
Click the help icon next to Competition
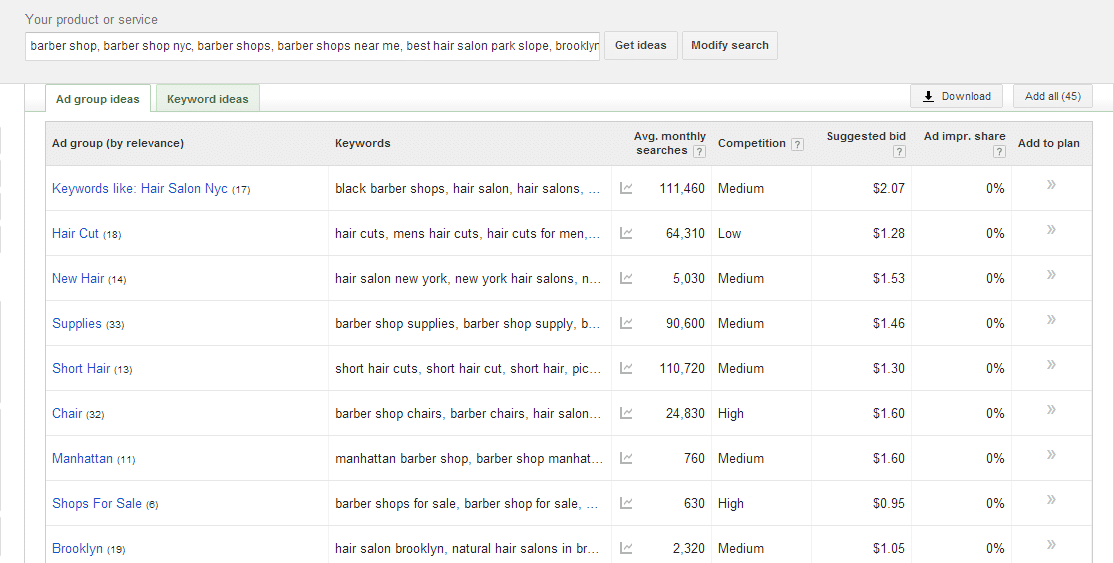(798, 144)
